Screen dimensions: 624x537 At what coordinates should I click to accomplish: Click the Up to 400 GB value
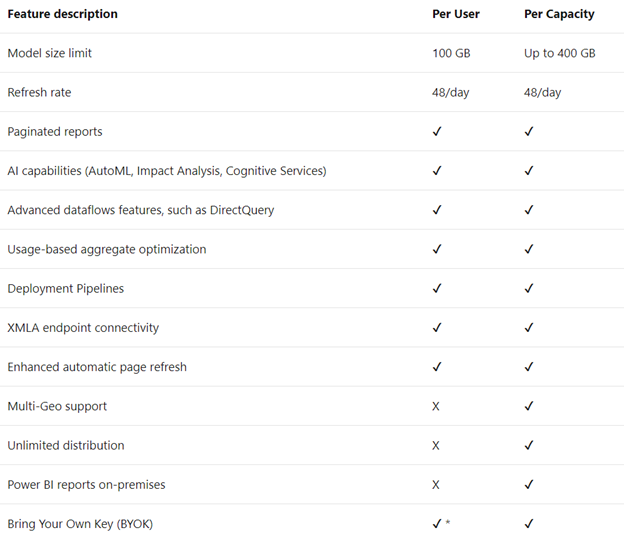(559, 53)
